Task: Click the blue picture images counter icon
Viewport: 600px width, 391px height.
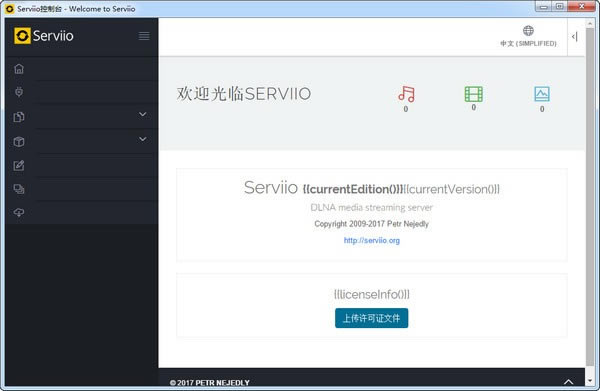Action: [x=542, y=94]
